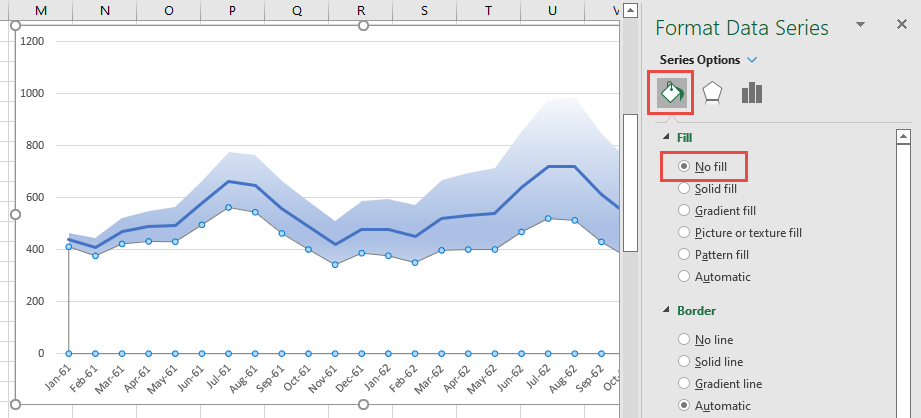Set border to Automatic
The height and width of the screenshot is (418, 921).
pyautogui.click(x=715, y=406)
